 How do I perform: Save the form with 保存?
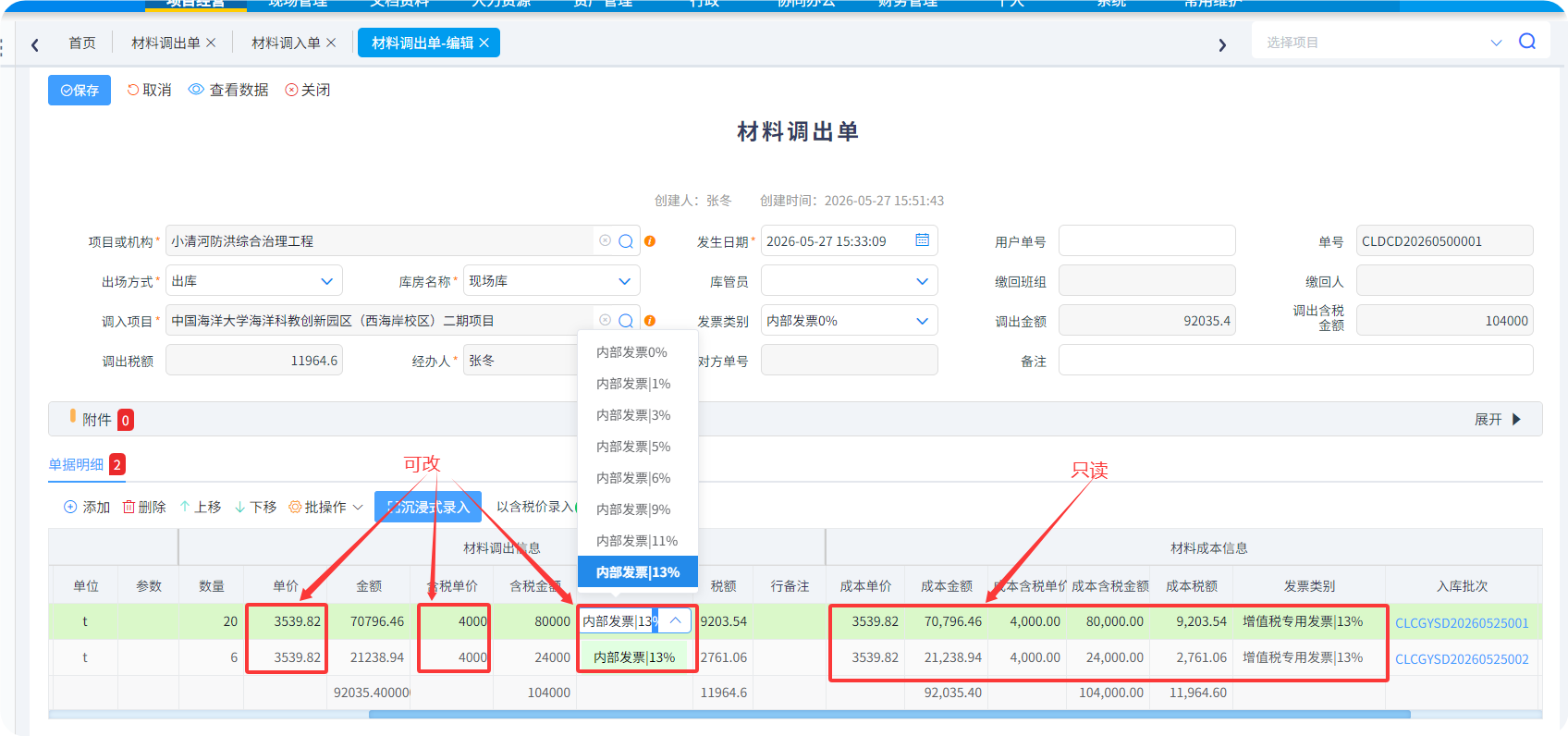pos(80,90)
